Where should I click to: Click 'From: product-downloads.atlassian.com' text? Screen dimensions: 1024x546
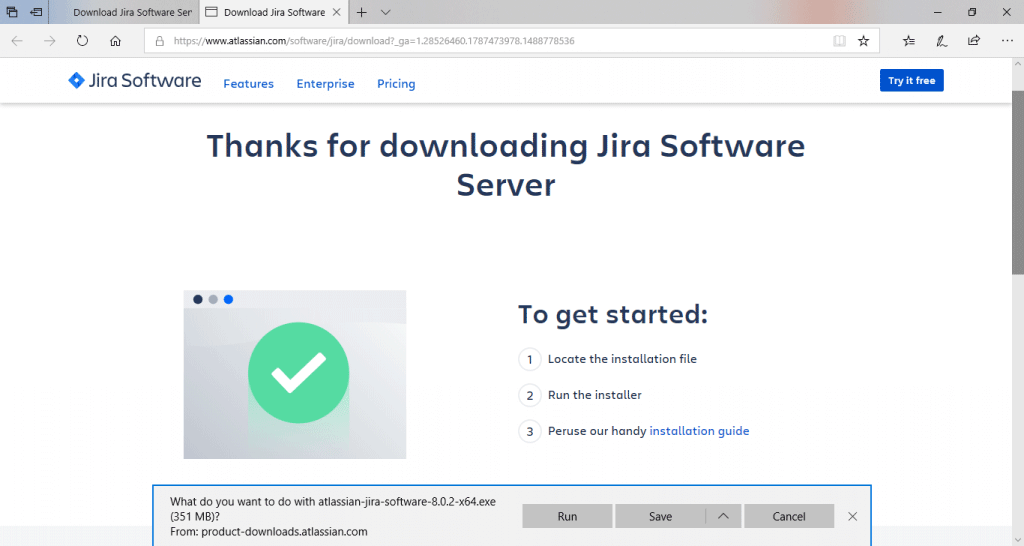point(268,532)
